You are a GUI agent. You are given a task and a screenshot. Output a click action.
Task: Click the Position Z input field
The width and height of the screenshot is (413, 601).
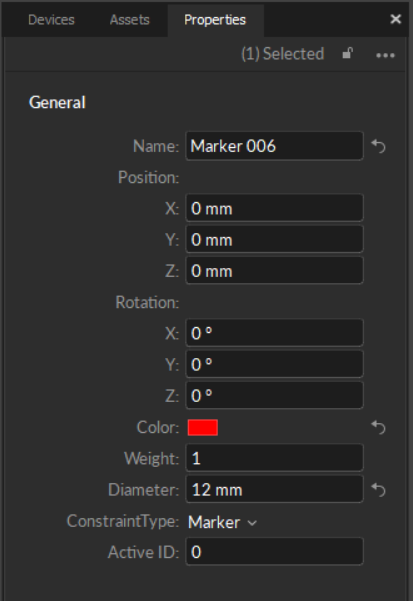click(x=274, y=271)
